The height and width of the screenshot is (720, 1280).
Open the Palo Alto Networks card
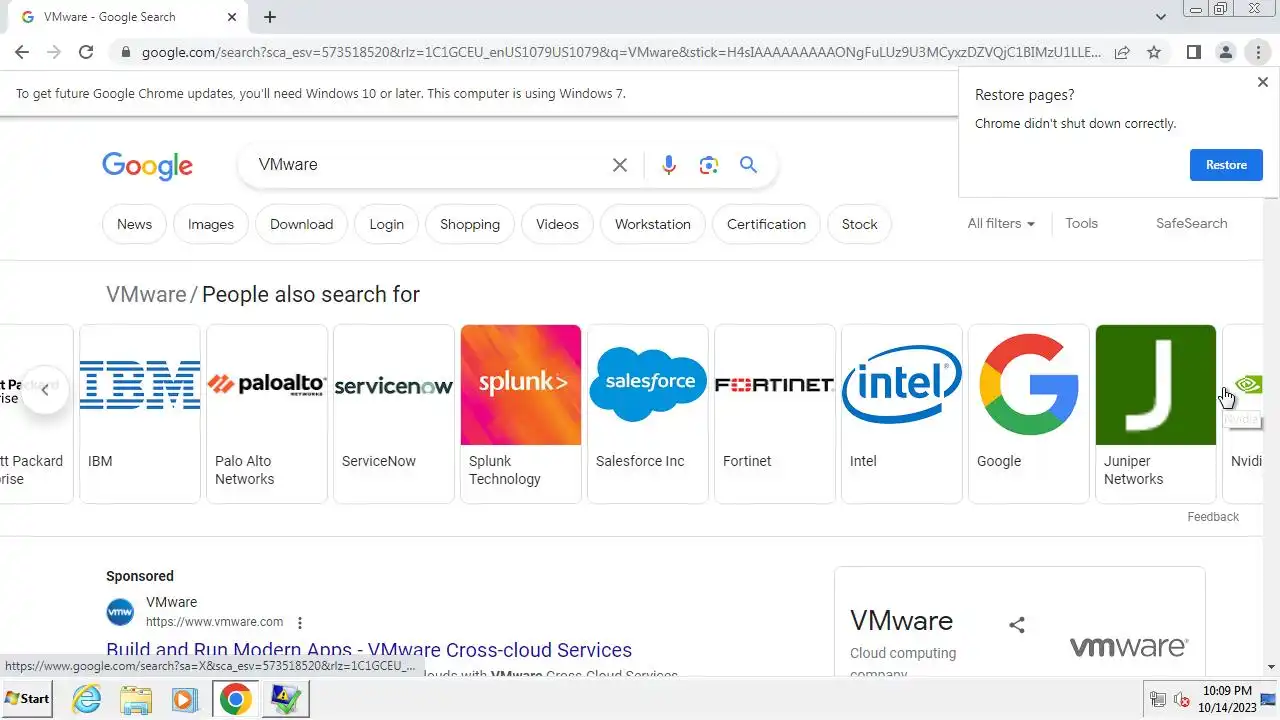pos(267,414)
